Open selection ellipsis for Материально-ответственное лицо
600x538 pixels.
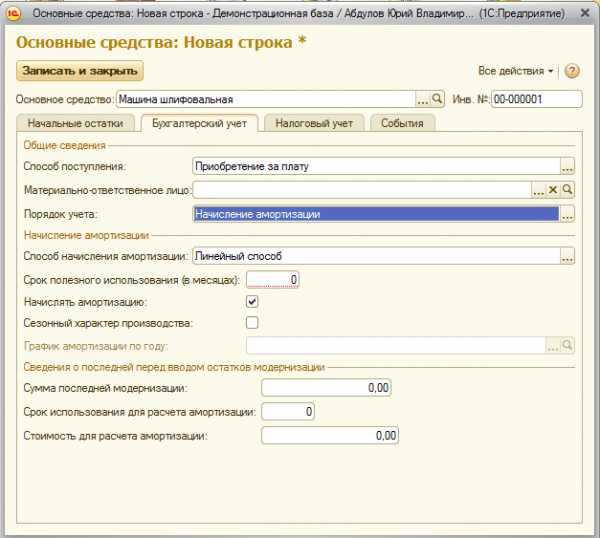tap(539, 190)
